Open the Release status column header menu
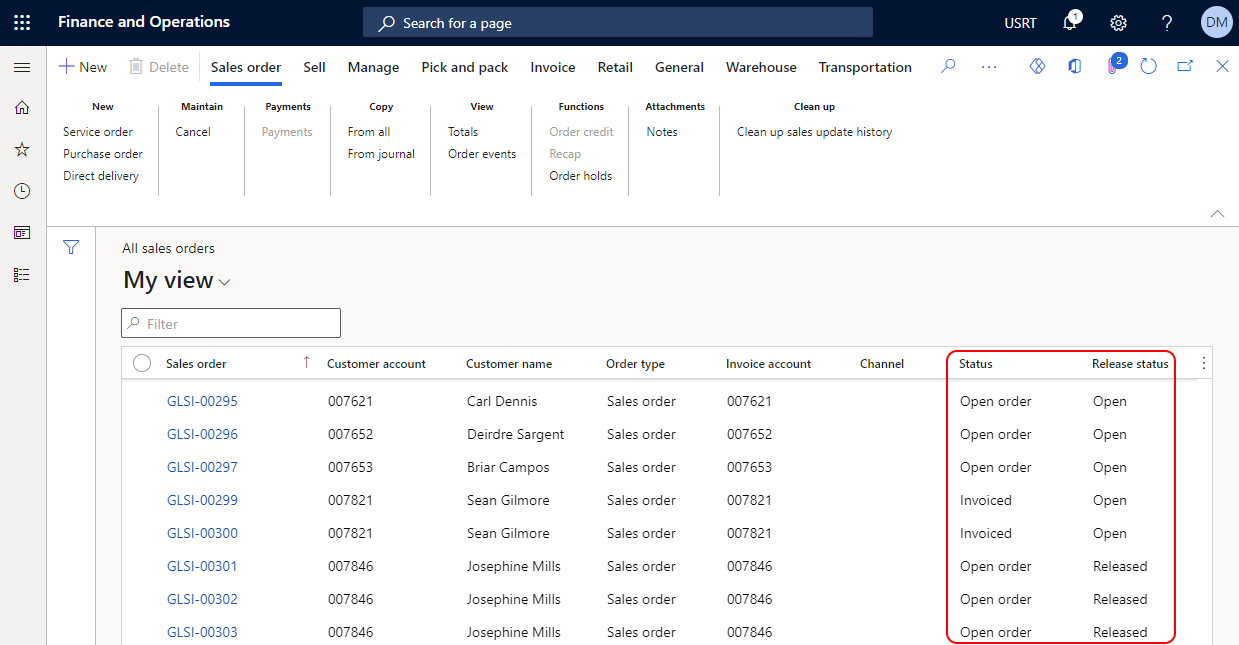 tap(1130, 364)
